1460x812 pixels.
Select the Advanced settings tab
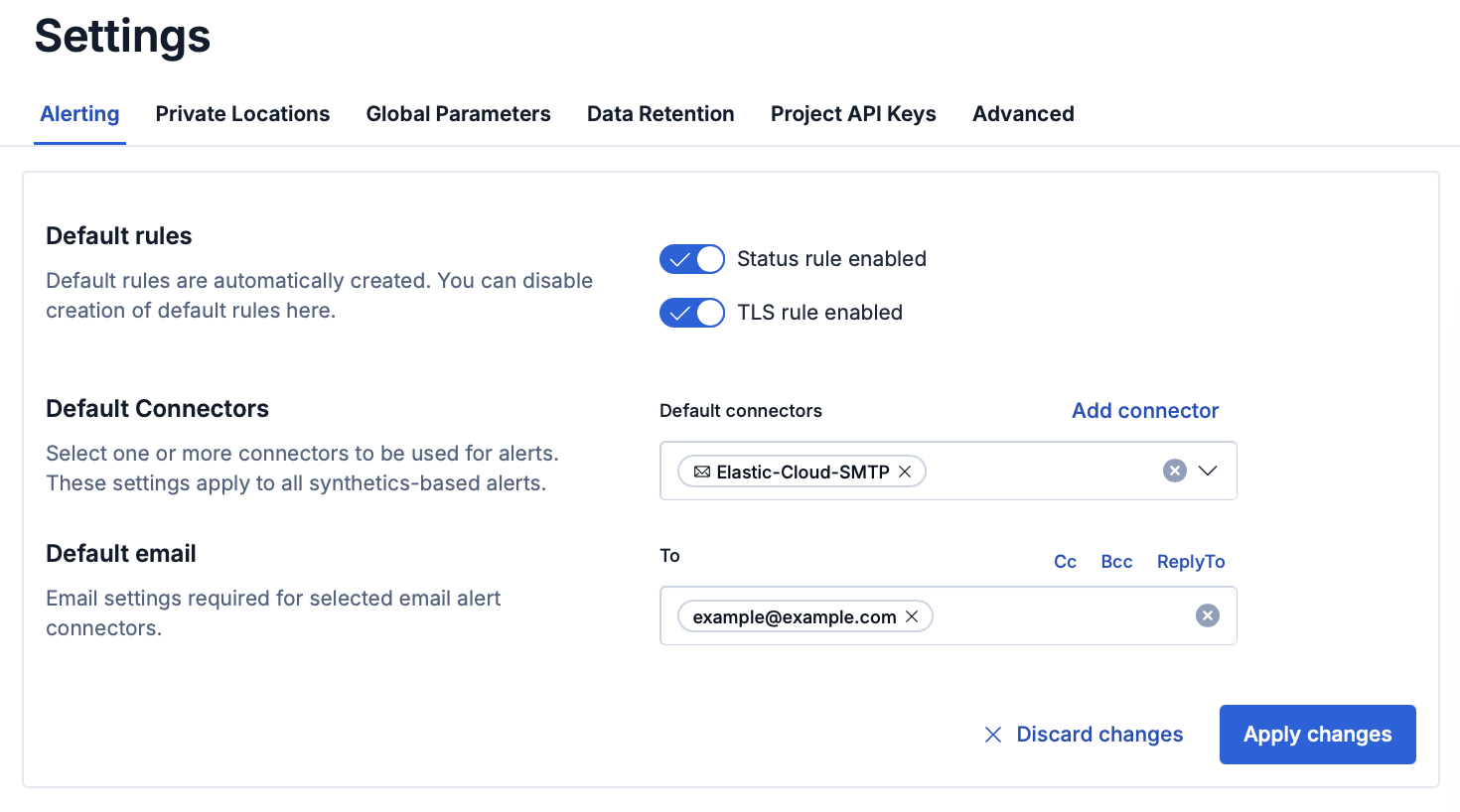1023,113
